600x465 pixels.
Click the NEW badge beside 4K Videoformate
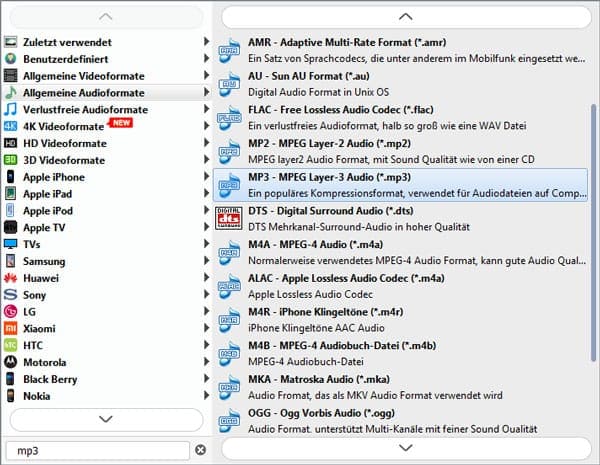tap(121, 122)
